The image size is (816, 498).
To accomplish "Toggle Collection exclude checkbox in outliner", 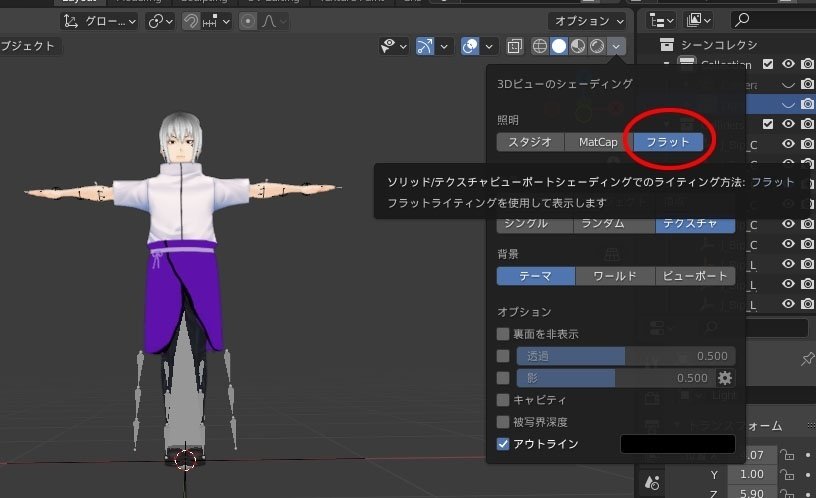I will [768, 64].
